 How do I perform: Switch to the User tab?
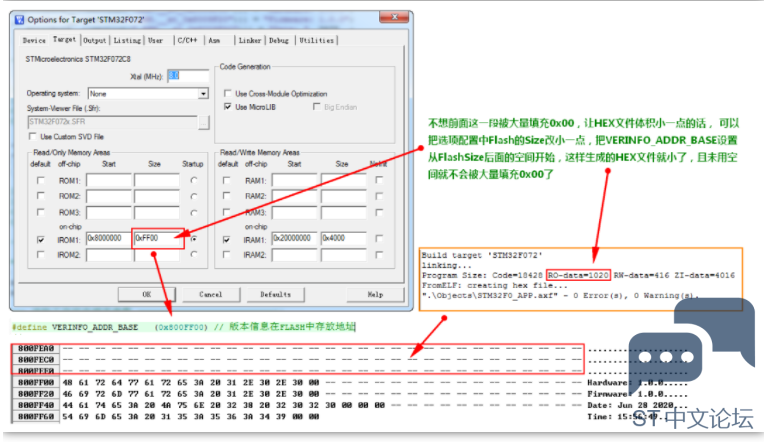coord(155,41)
